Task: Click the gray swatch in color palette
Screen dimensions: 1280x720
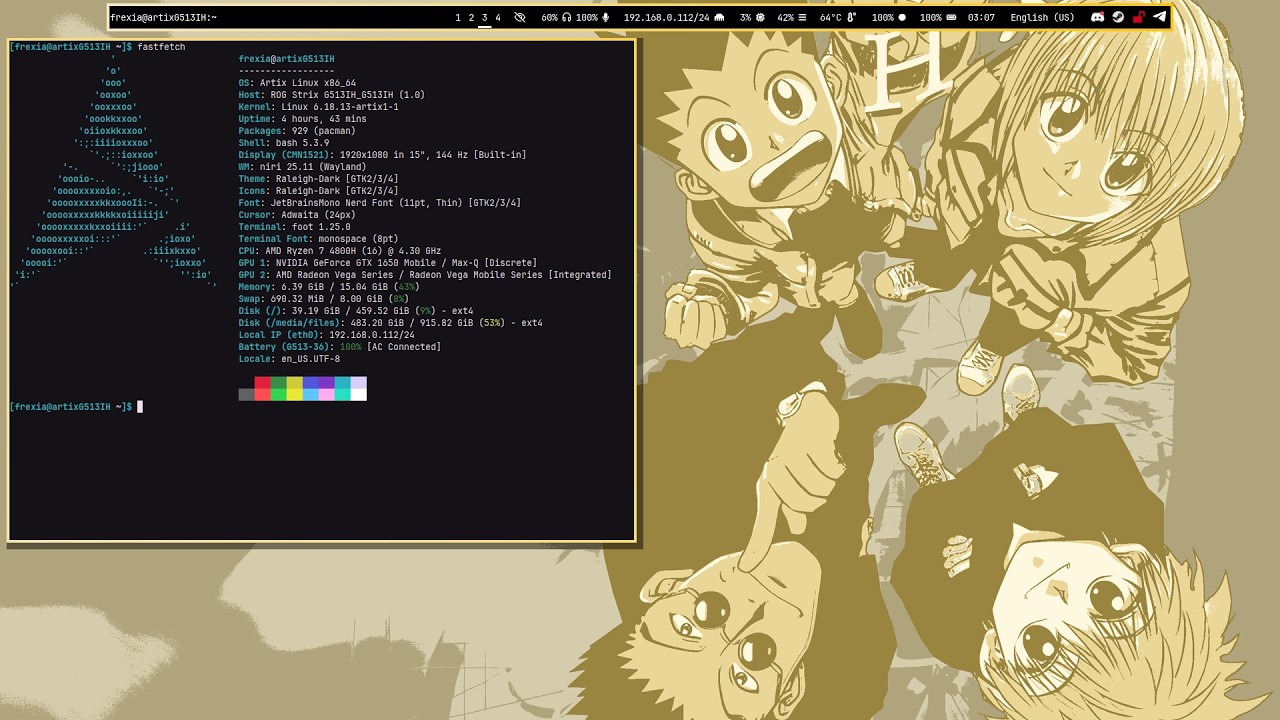Action: [x=246, y=395]
